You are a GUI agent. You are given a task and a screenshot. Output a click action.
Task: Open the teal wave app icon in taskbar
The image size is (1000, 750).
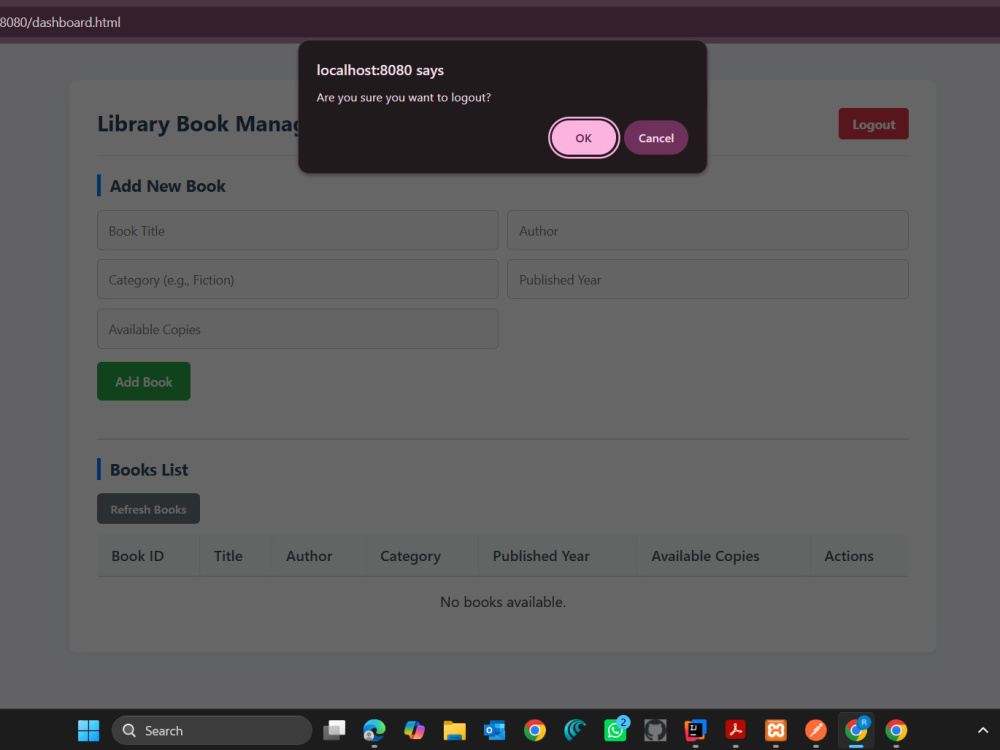pyautogui.click(x=575, y=730)
